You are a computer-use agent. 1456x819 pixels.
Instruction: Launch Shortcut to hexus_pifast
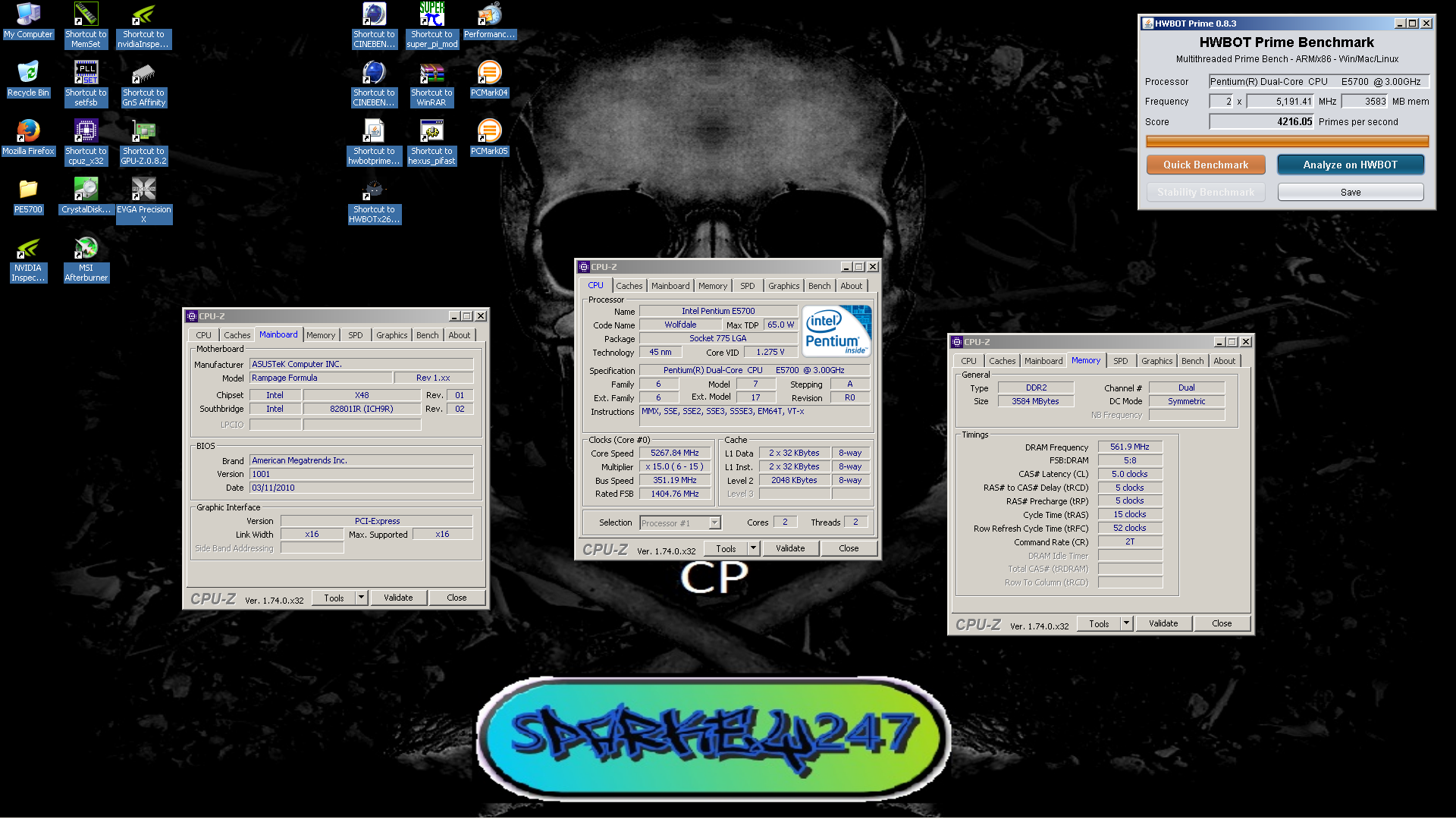431,142
